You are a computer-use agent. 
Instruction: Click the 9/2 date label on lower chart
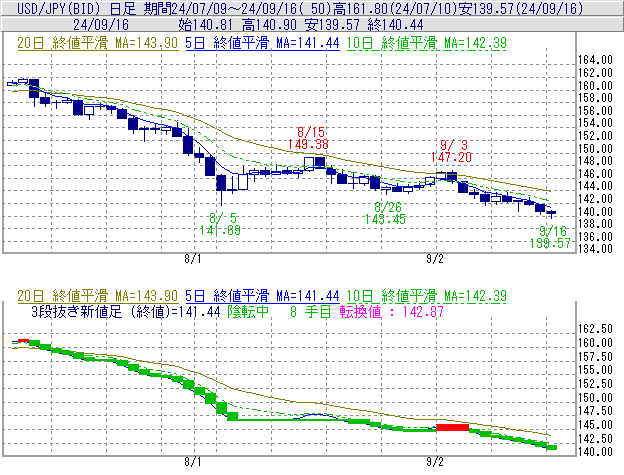click(x=435, y=462)
